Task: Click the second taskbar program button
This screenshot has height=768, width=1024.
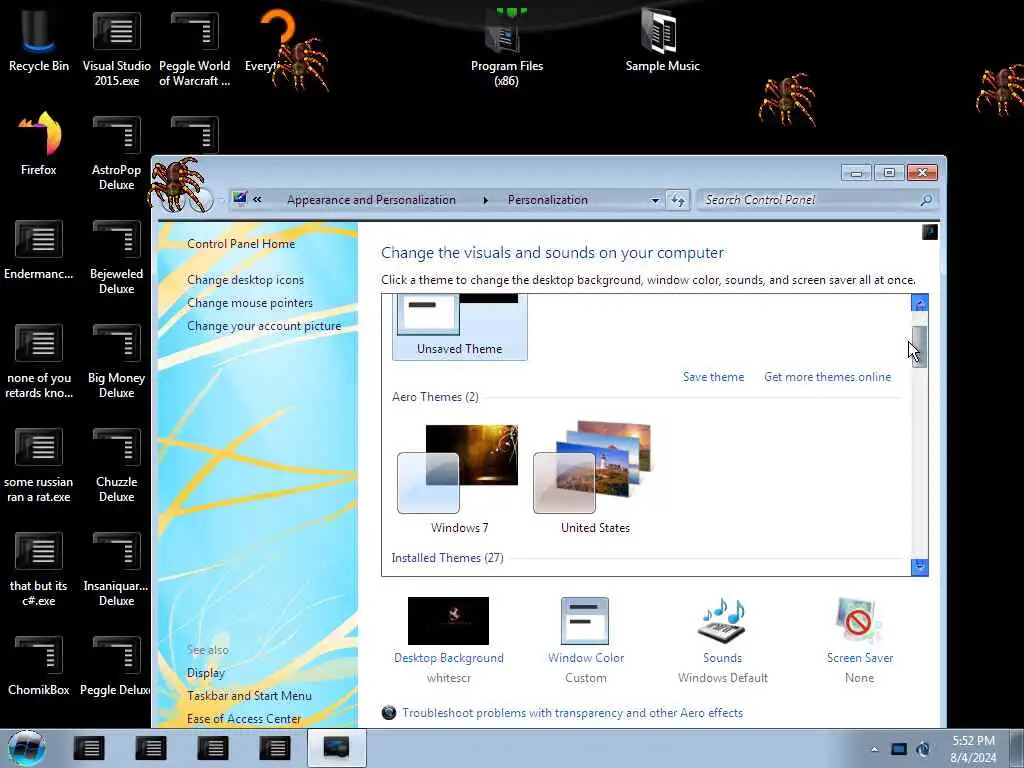Action: (151, 748)
